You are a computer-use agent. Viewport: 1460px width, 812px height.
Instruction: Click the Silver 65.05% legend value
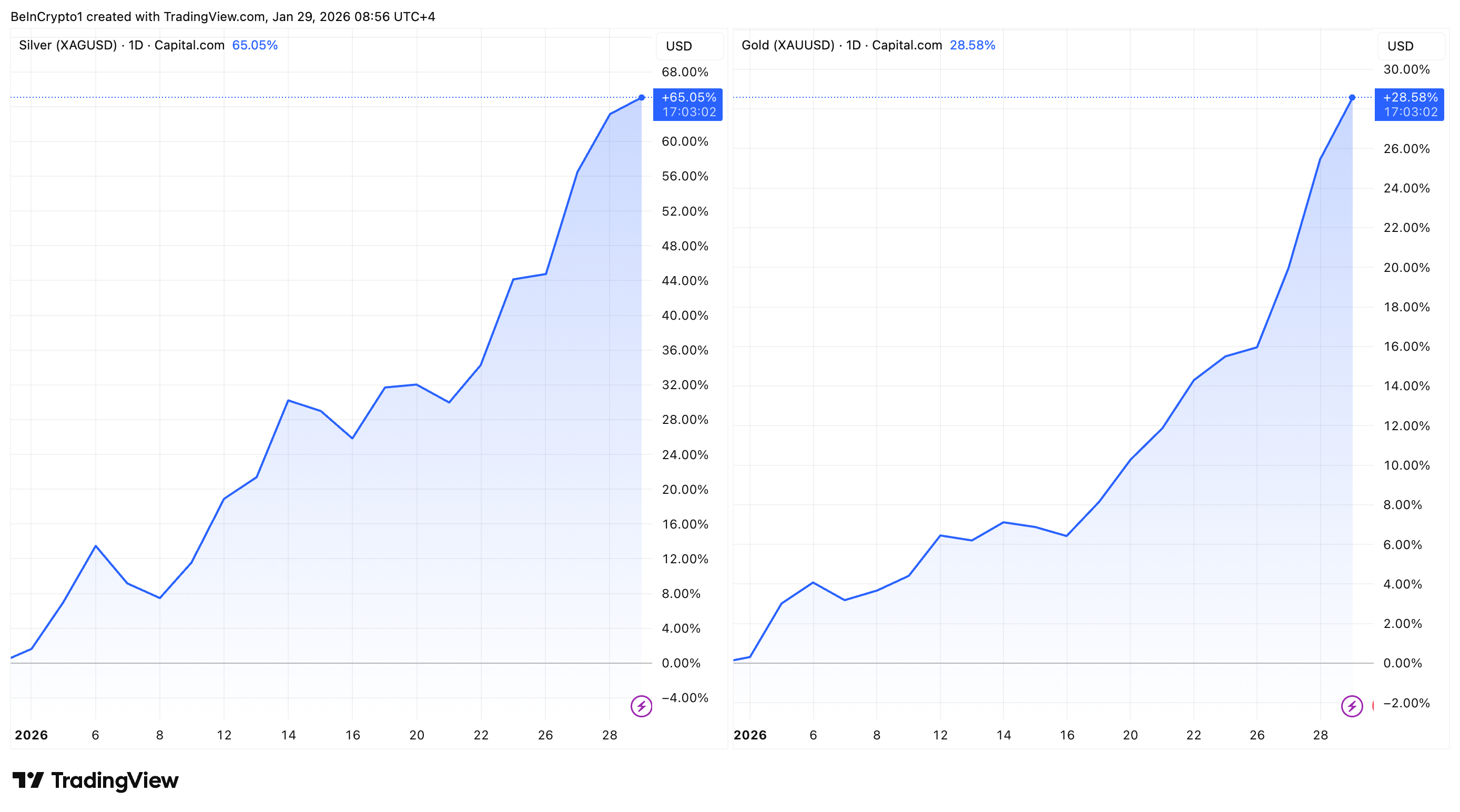pos(255,45)
